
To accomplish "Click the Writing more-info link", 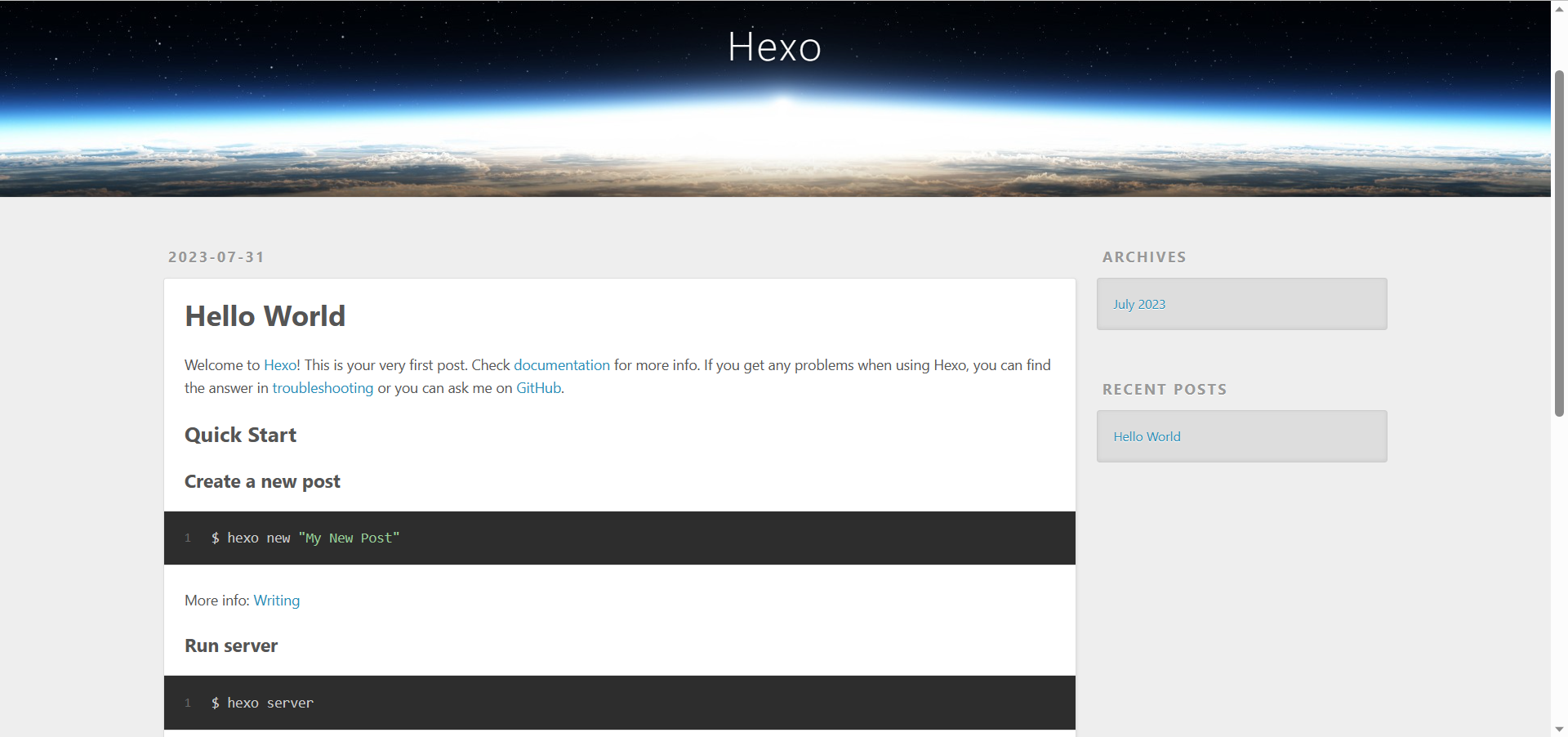I will point(277,601).
